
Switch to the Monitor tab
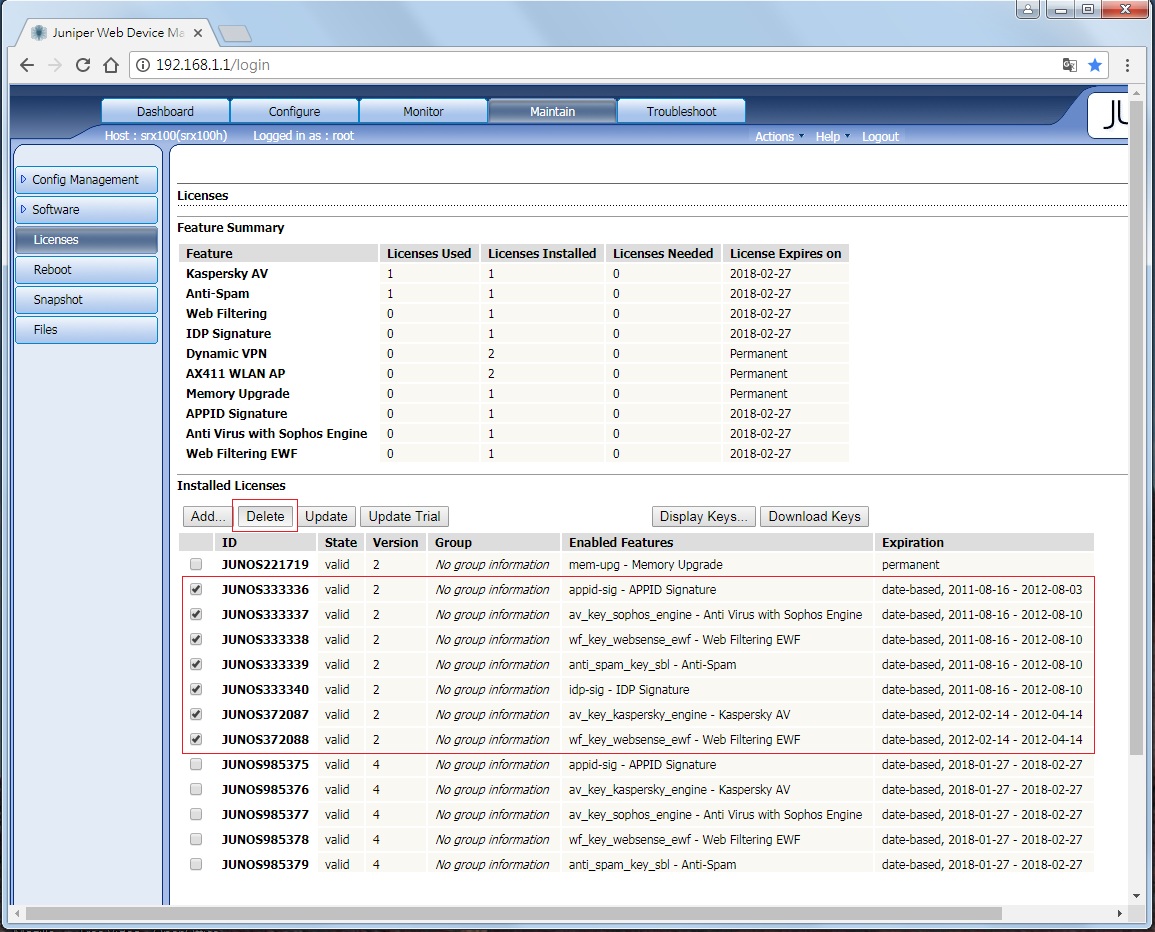(x=424, y=111)
